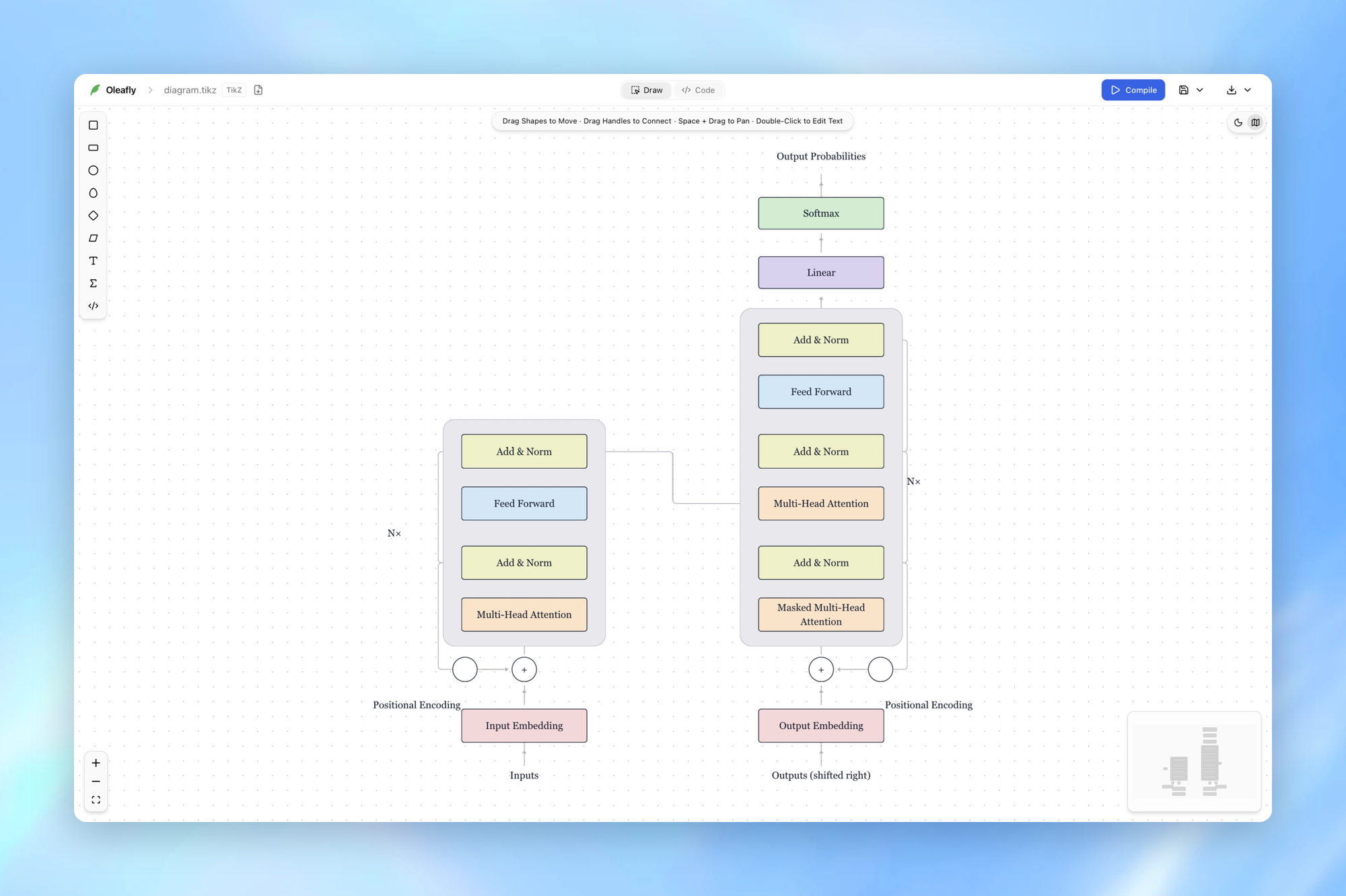Image resolution: width=1346 pixels, height=896 pixels.
Task: Select the parallelogram shape tool
Action: [x=94, y=238]
